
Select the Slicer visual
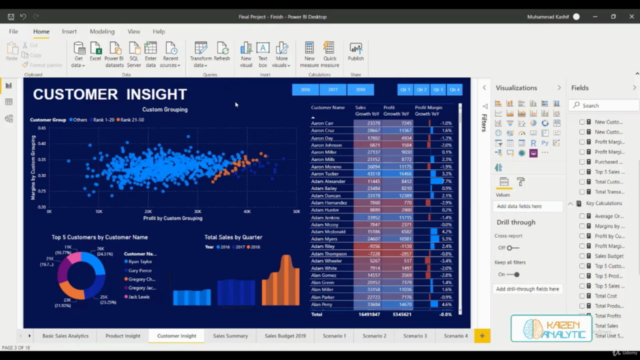coord(498,143)
